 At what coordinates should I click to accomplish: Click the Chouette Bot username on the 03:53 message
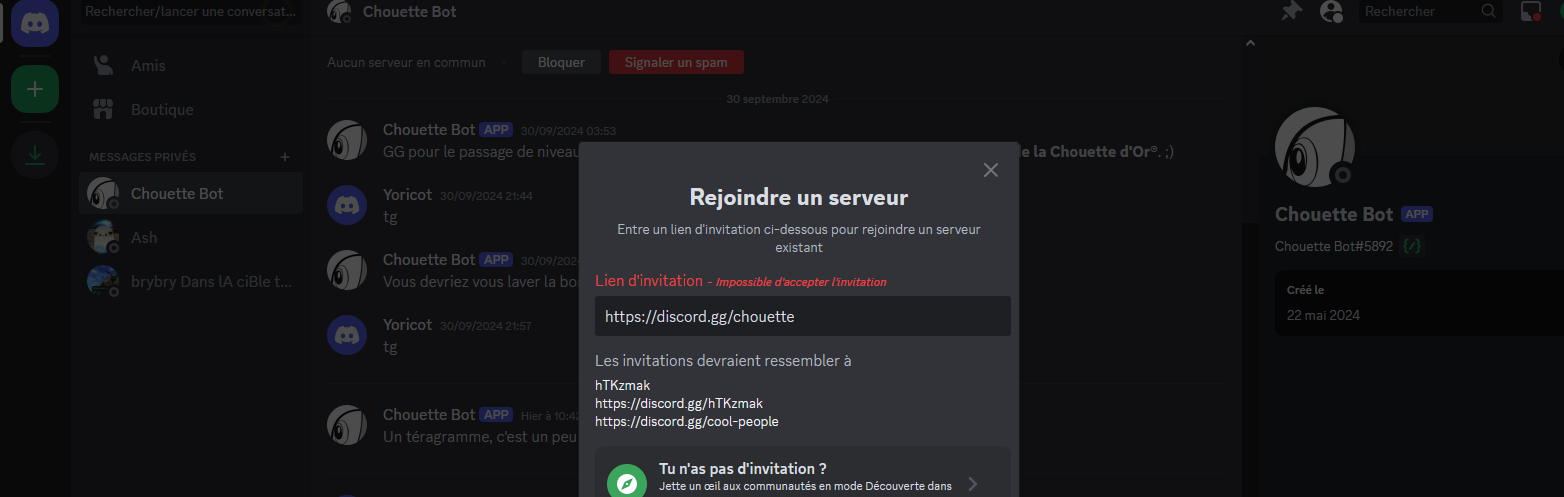click(429, 130)
